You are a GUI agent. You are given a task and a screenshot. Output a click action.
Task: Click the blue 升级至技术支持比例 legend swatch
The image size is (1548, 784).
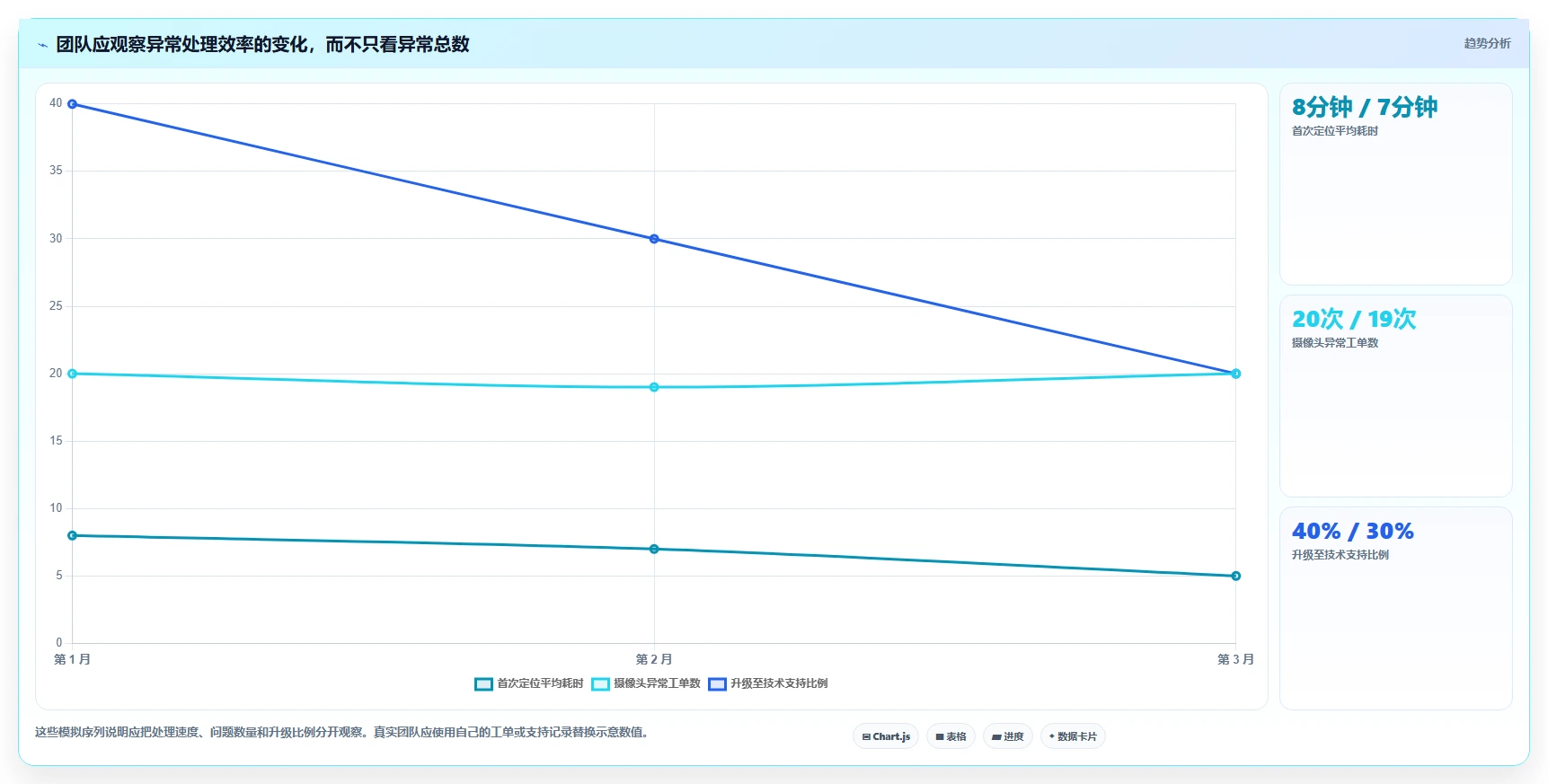[x=717, y=684]
